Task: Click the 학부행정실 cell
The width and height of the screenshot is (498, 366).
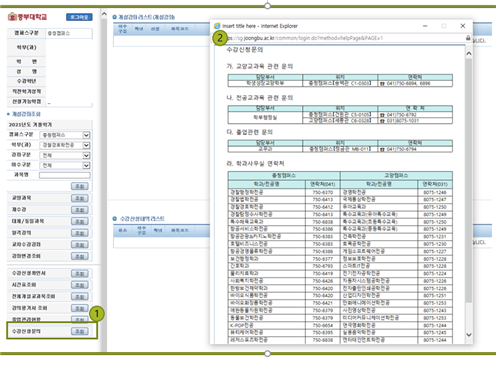Action: pos(265,117)
